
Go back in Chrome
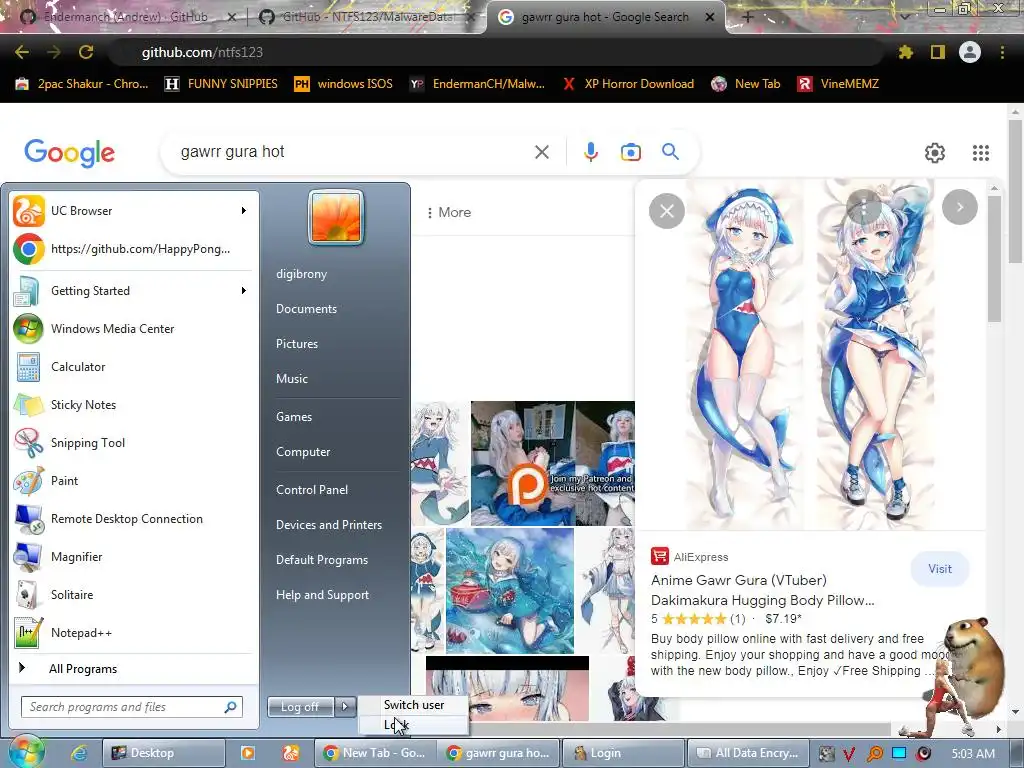click(22, 52)
